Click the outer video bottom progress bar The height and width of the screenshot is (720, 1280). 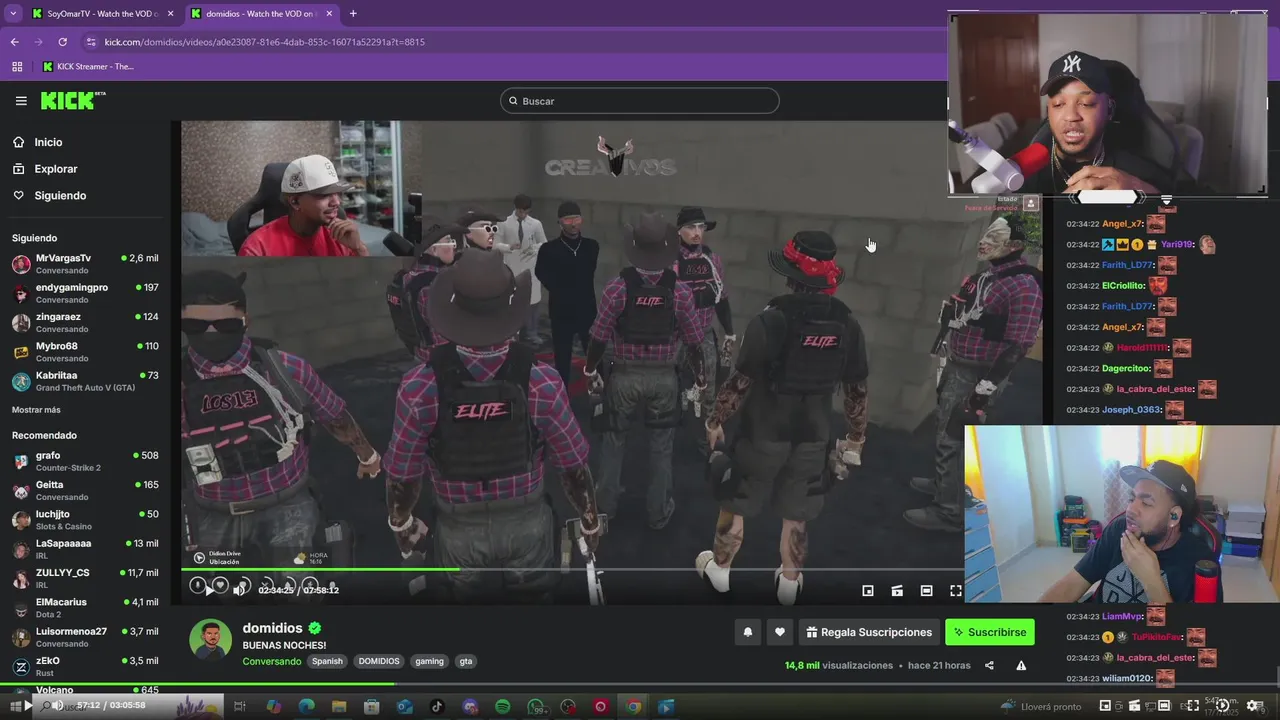point(640,685)
